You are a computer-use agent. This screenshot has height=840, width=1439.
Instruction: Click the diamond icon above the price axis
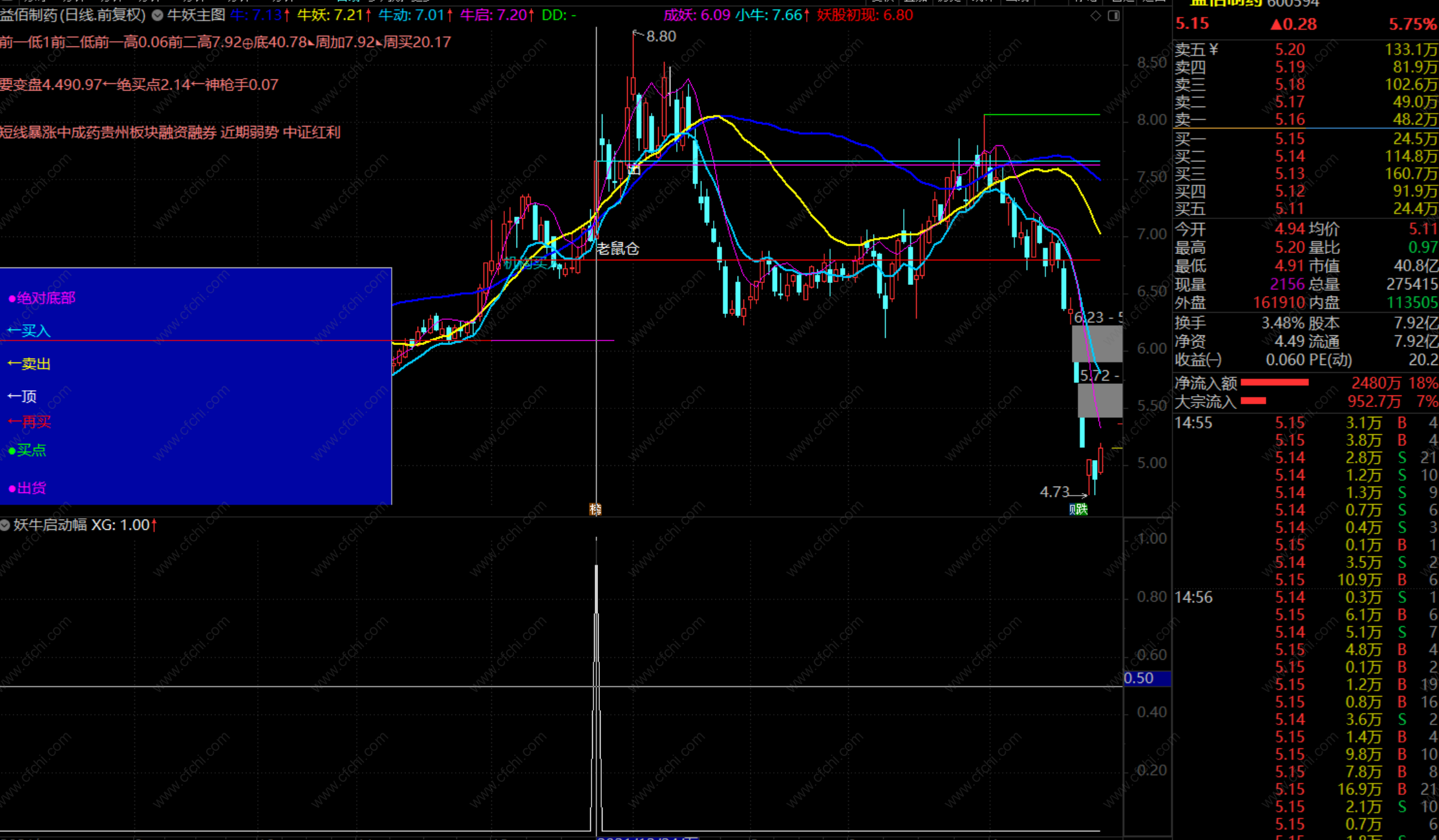1096,16
